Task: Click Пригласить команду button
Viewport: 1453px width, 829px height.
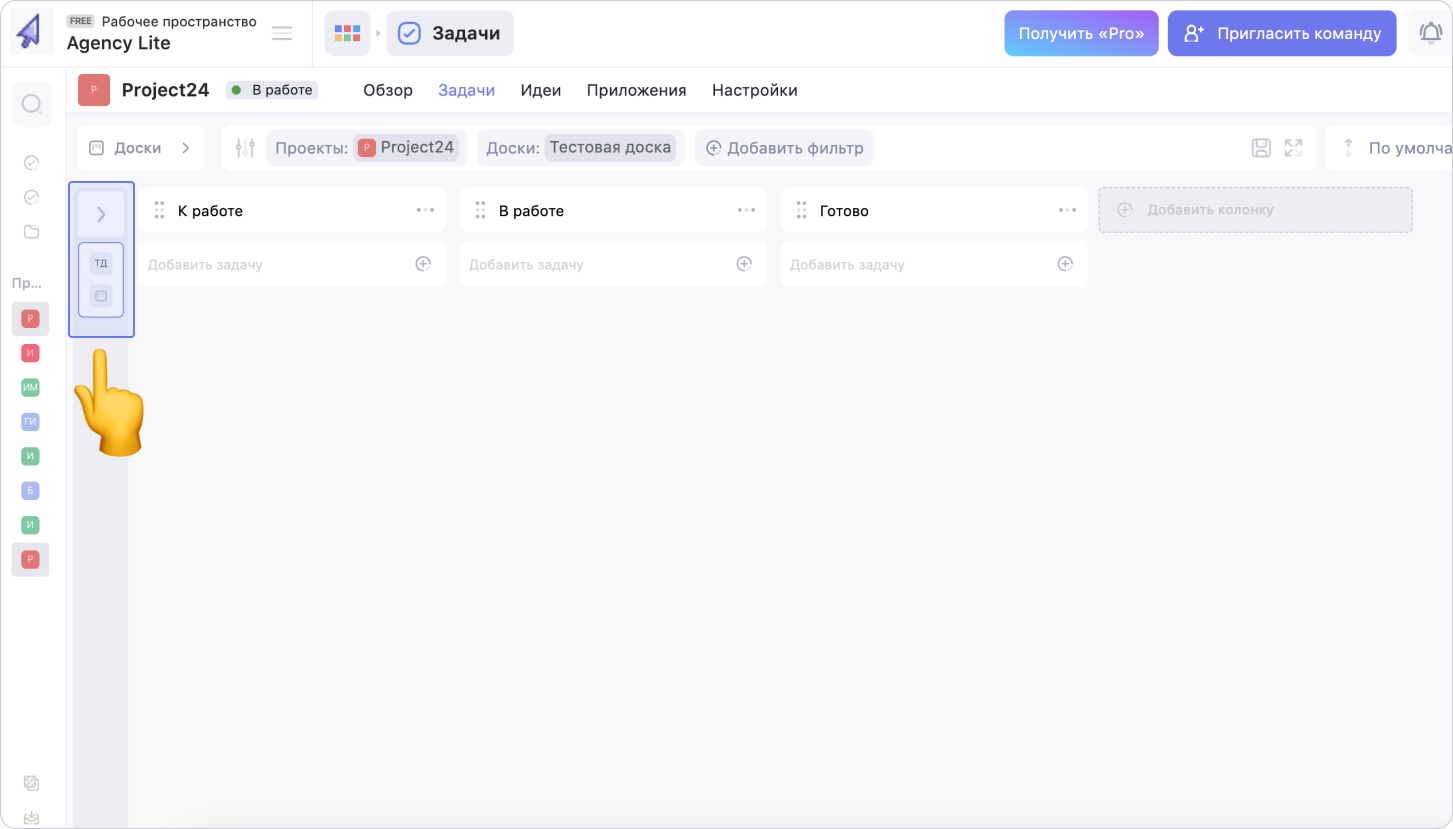Action: click(1282, 33)
